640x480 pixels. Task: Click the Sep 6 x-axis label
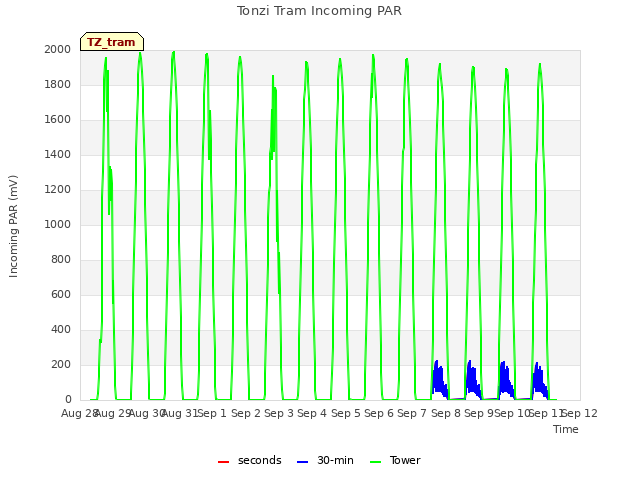[379, 413]
